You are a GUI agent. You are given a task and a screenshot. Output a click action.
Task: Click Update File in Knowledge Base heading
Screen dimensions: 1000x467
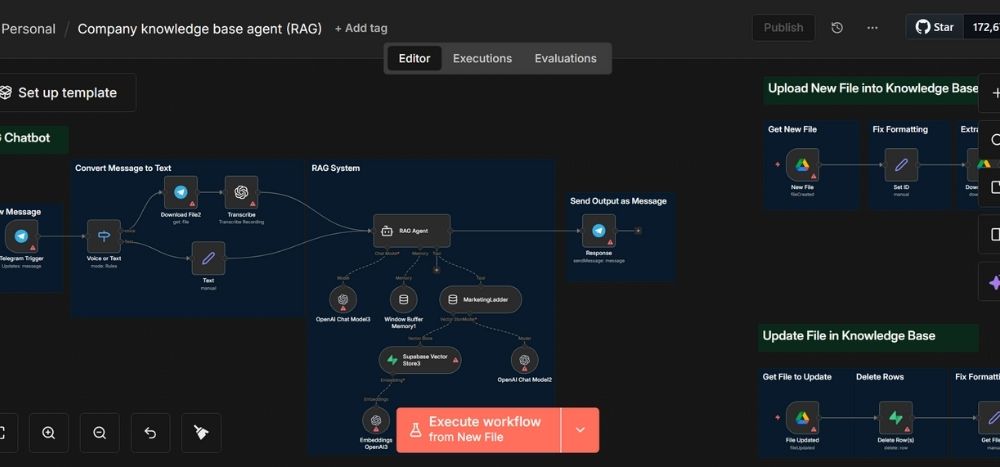(849, 336)
